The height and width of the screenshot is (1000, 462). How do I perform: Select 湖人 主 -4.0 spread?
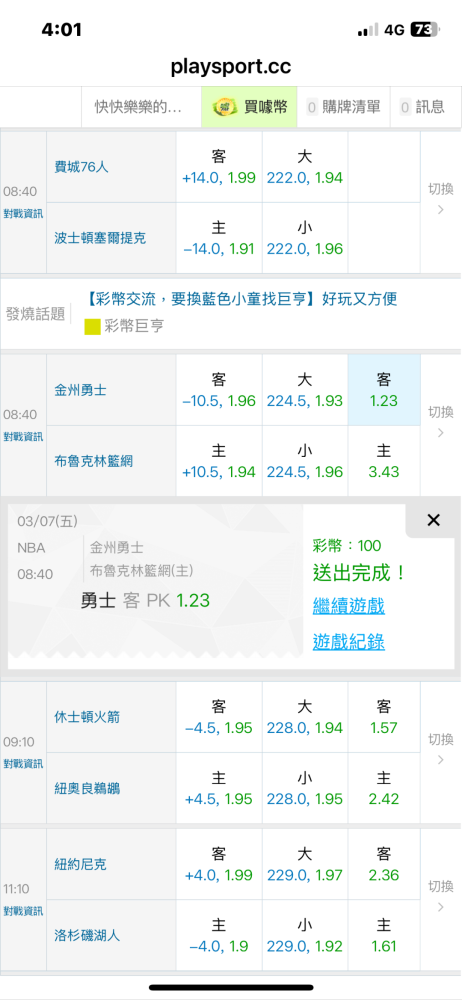pyautogui.click(x=219, y=935)
